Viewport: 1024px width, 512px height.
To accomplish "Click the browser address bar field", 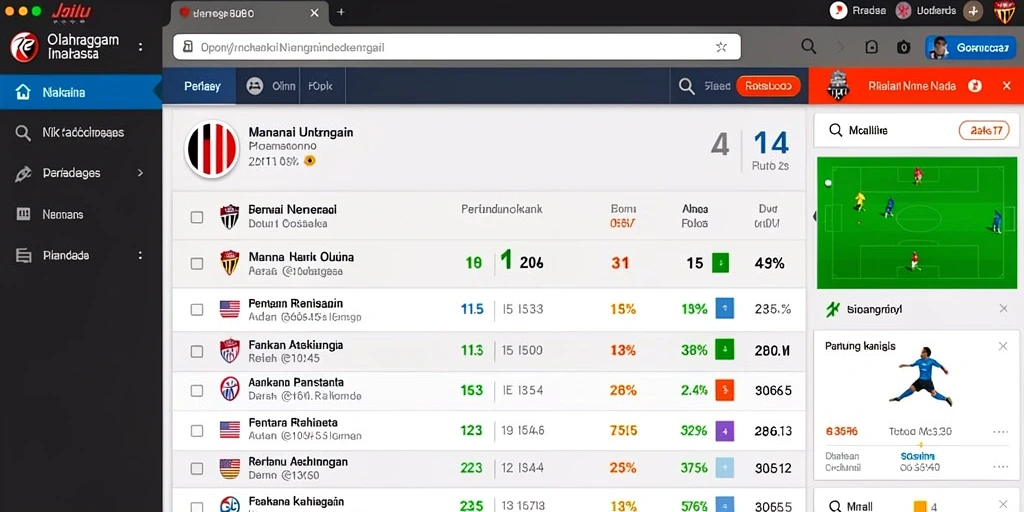I will [456, 47].
